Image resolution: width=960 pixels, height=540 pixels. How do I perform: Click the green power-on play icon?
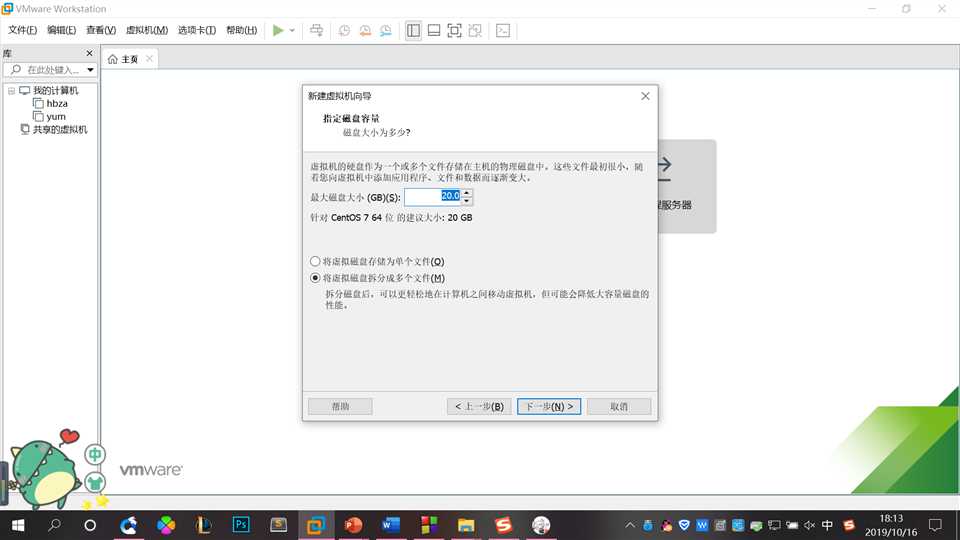278,30
